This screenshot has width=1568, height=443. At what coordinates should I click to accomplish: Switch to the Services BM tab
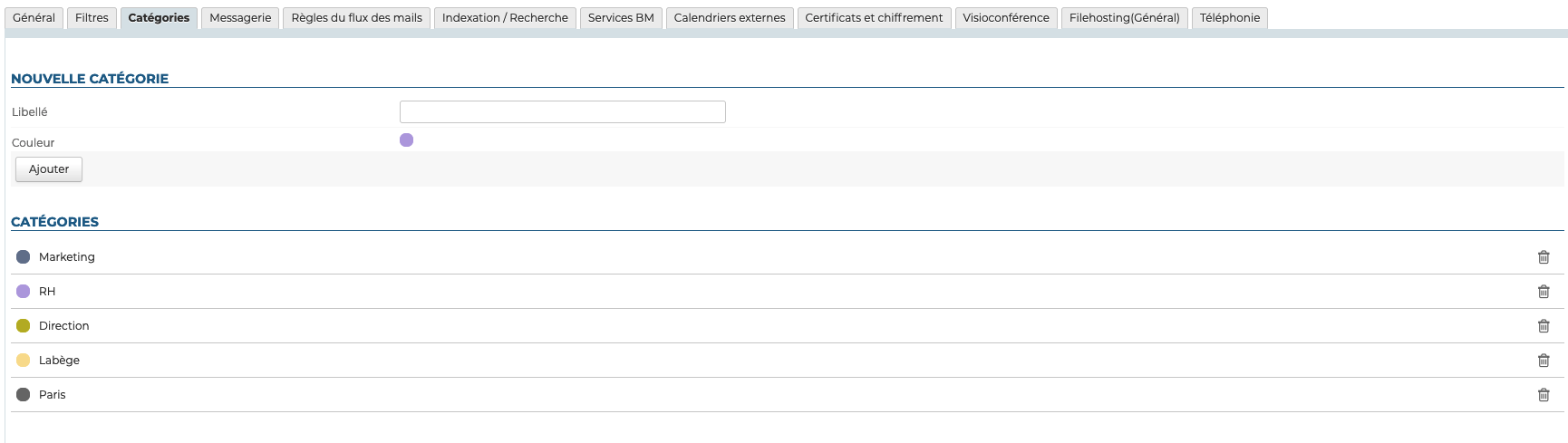pyautogui.click(x=621, y=18)
